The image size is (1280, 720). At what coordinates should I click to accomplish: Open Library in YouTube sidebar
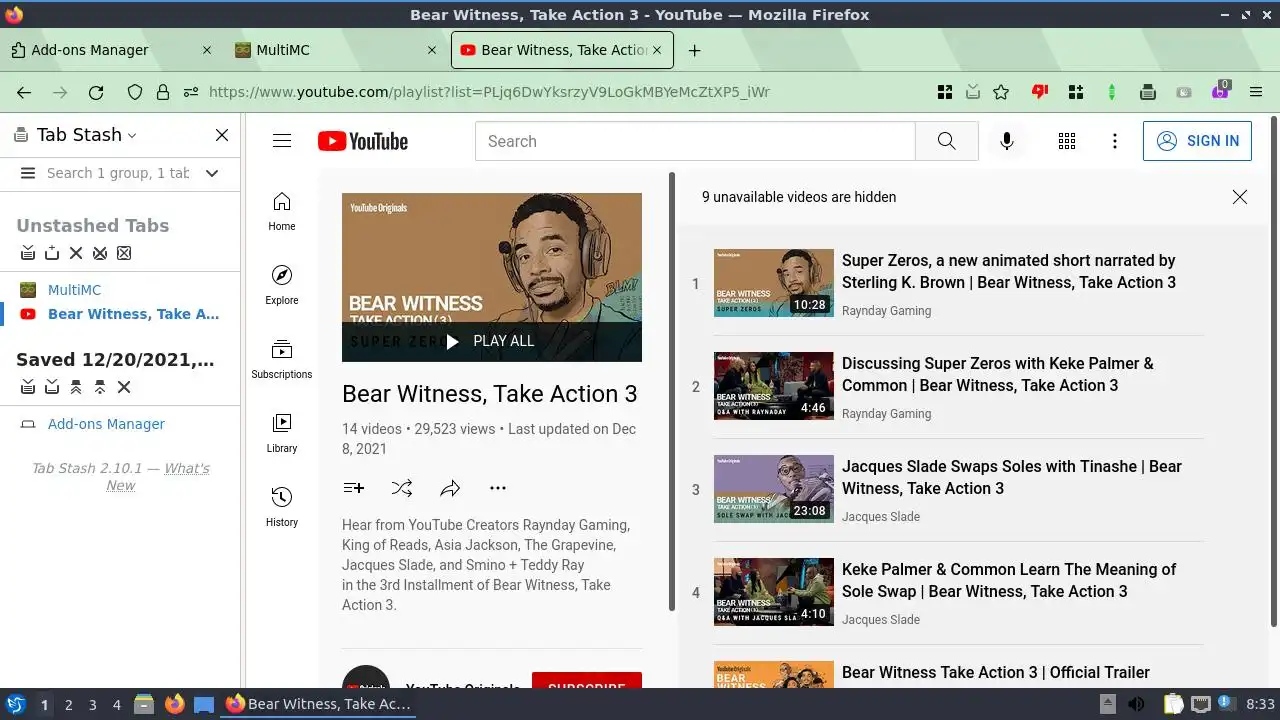[282, 433]
